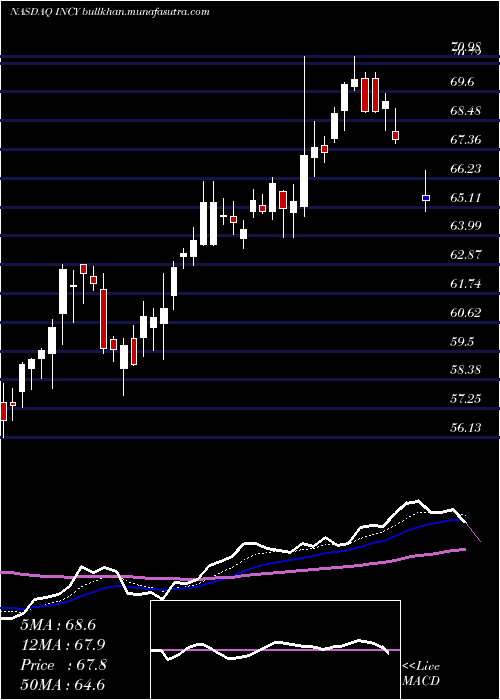Click the Price : 67.8 readout

[63, 665]
